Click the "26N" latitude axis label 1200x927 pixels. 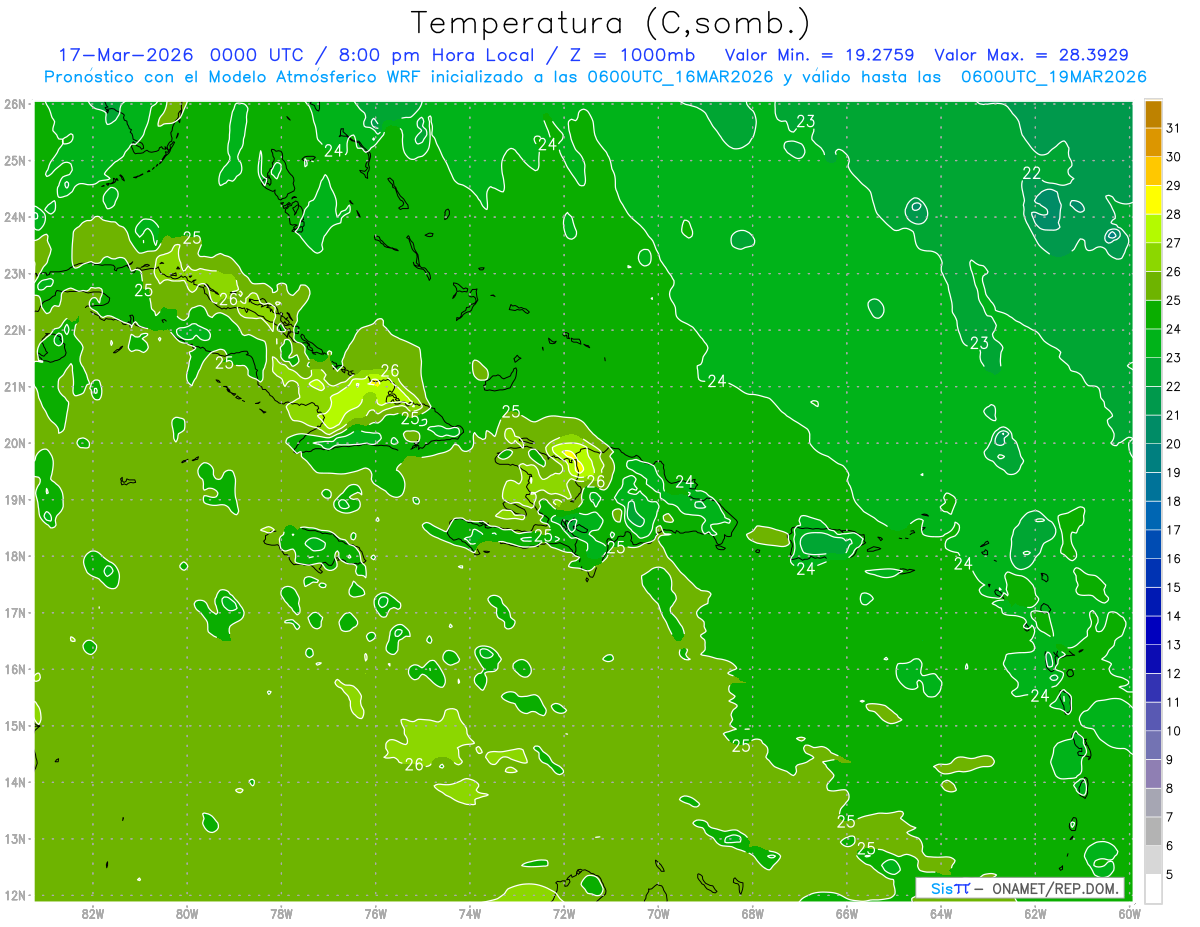tap(14, 104)
